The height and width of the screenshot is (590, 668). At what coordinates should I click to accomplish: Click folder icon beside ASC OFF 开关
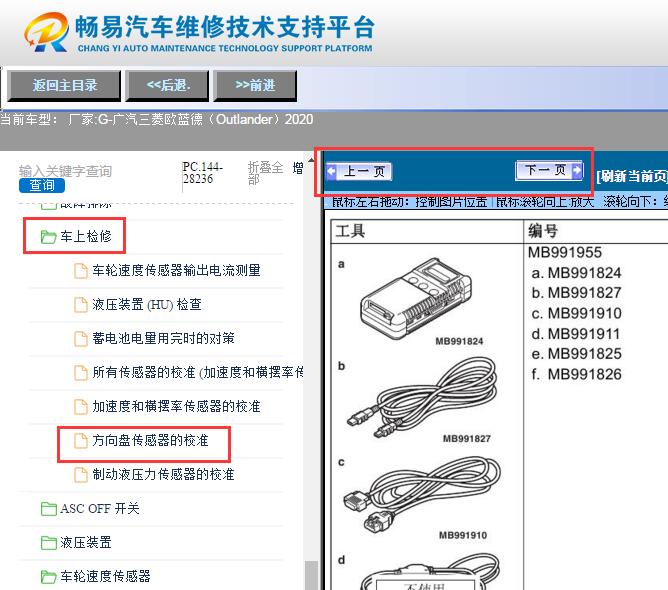[x=49, y=509]
